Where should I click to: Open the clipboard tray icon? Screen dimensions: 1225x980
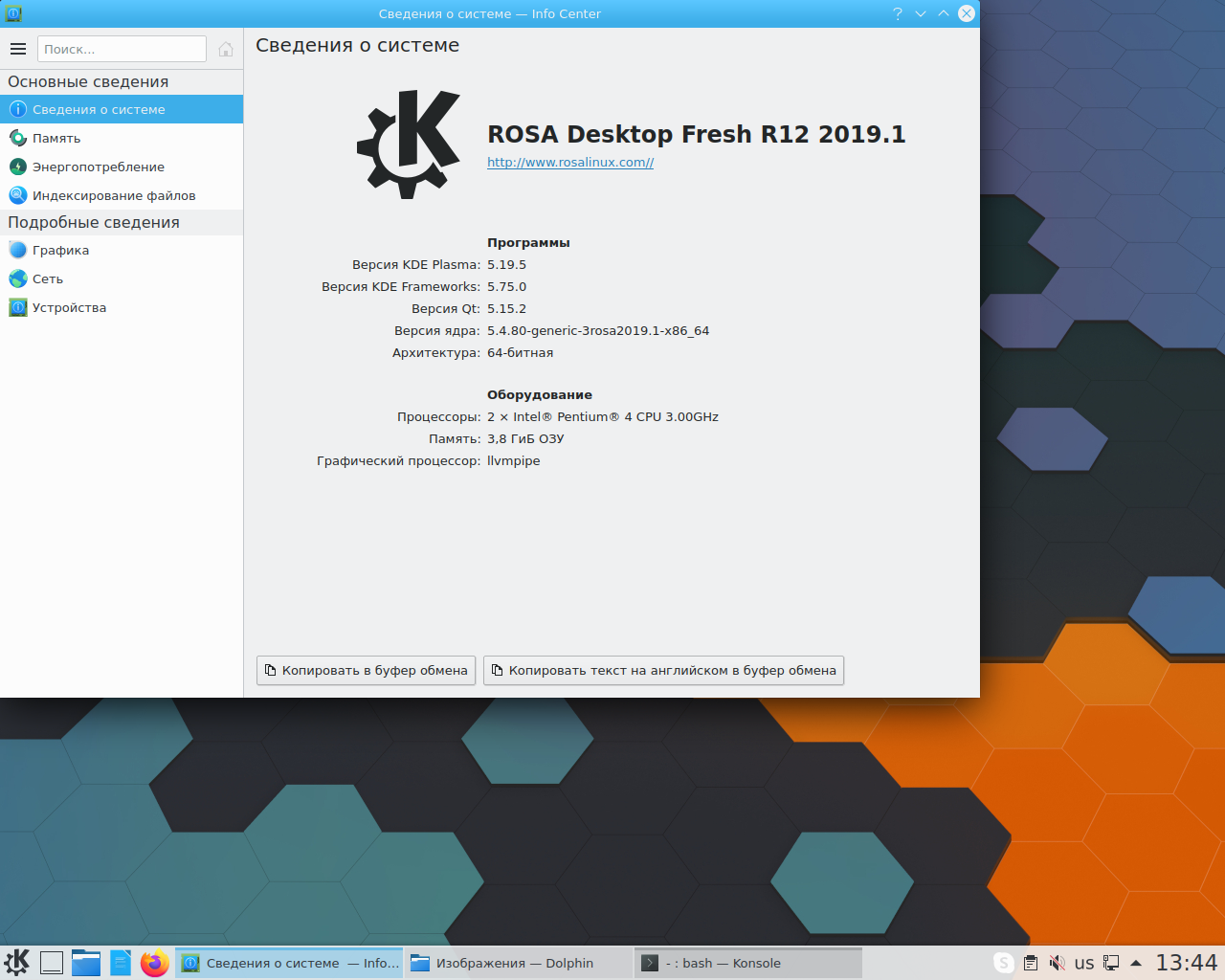click(x=1031, y=963)
